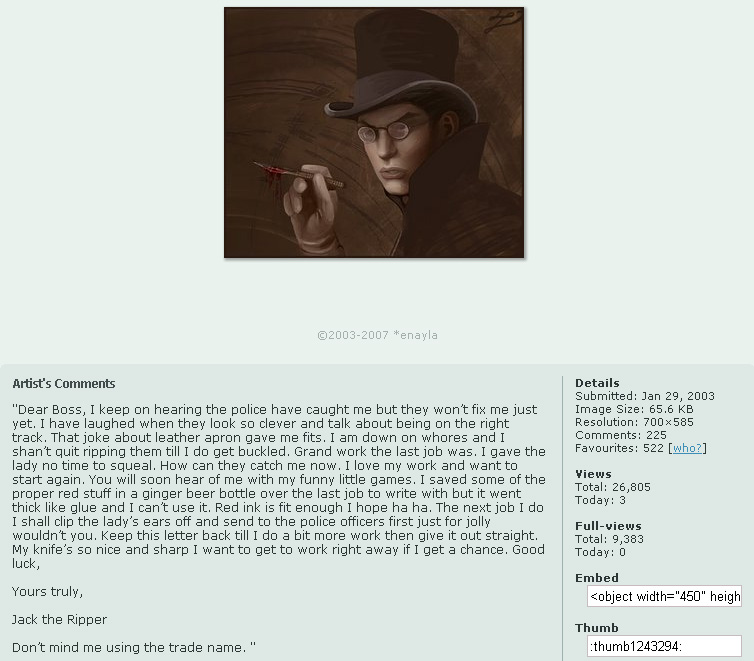754x661 pixels.
Task: Click the Views heading
Action: (x=593, y=474)
